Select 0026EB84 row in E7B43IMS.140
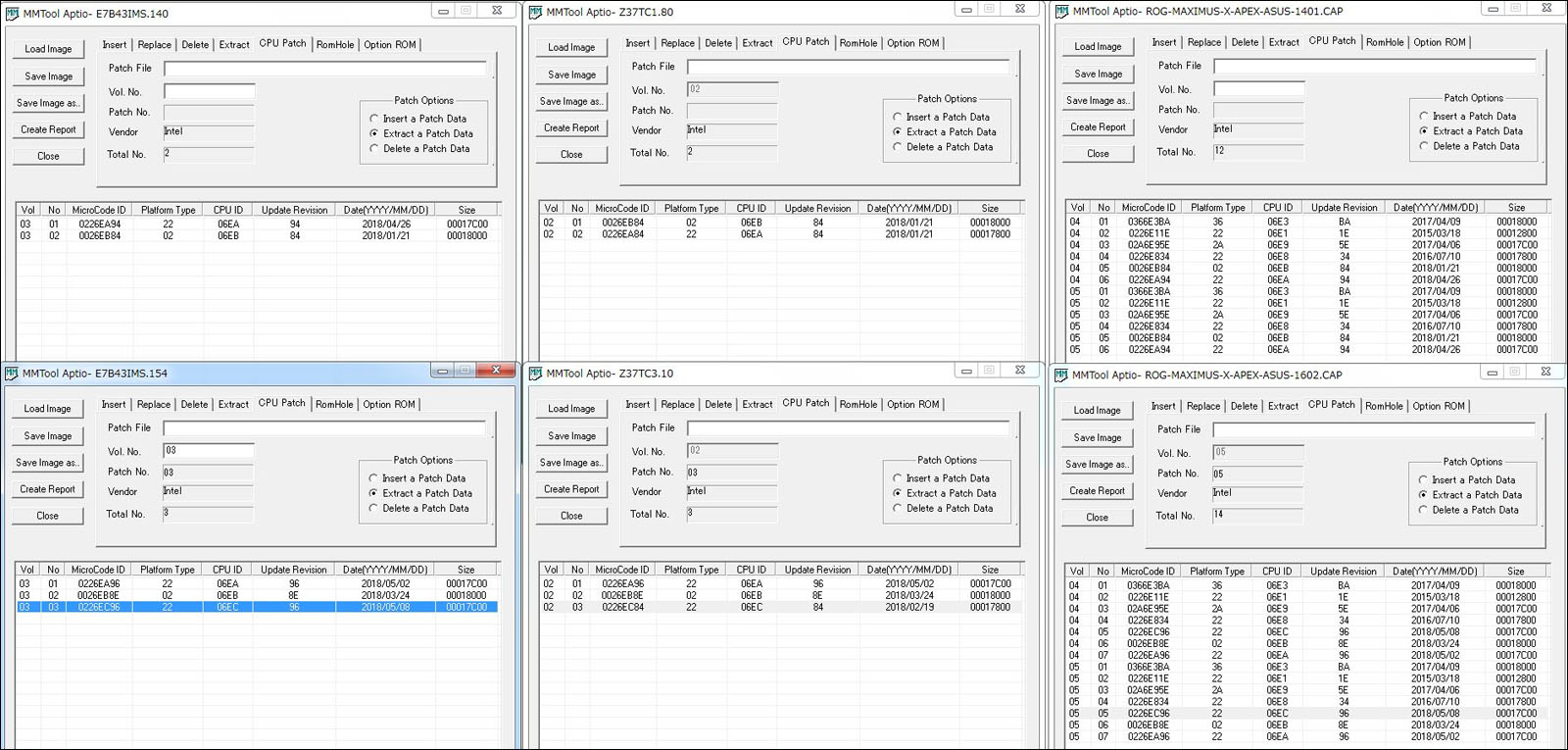 257,236
